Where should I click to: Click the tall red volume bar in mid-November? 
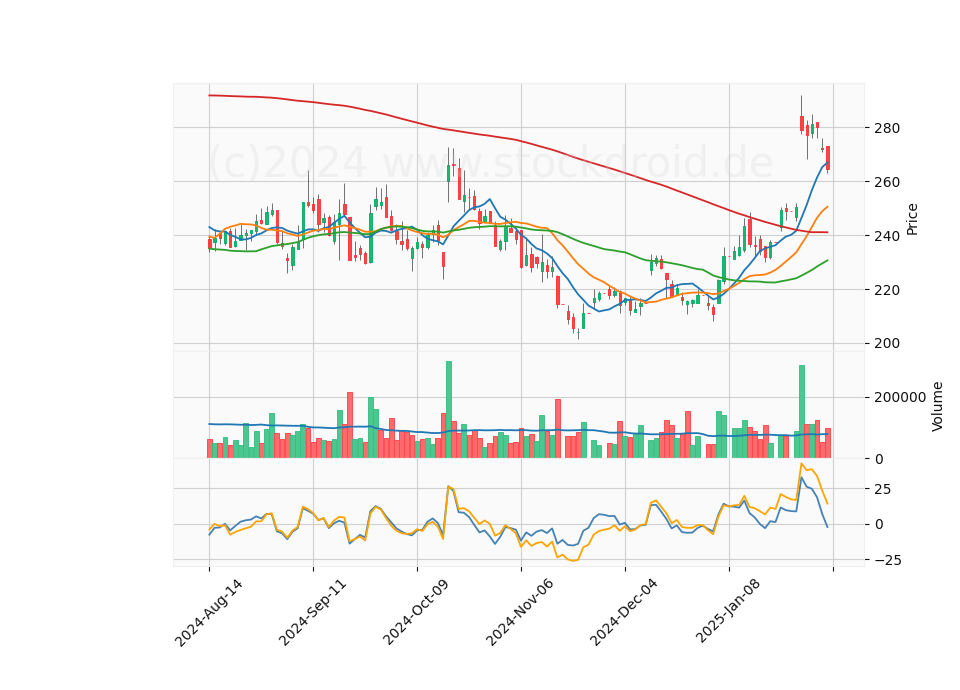[x=558, y=429]
